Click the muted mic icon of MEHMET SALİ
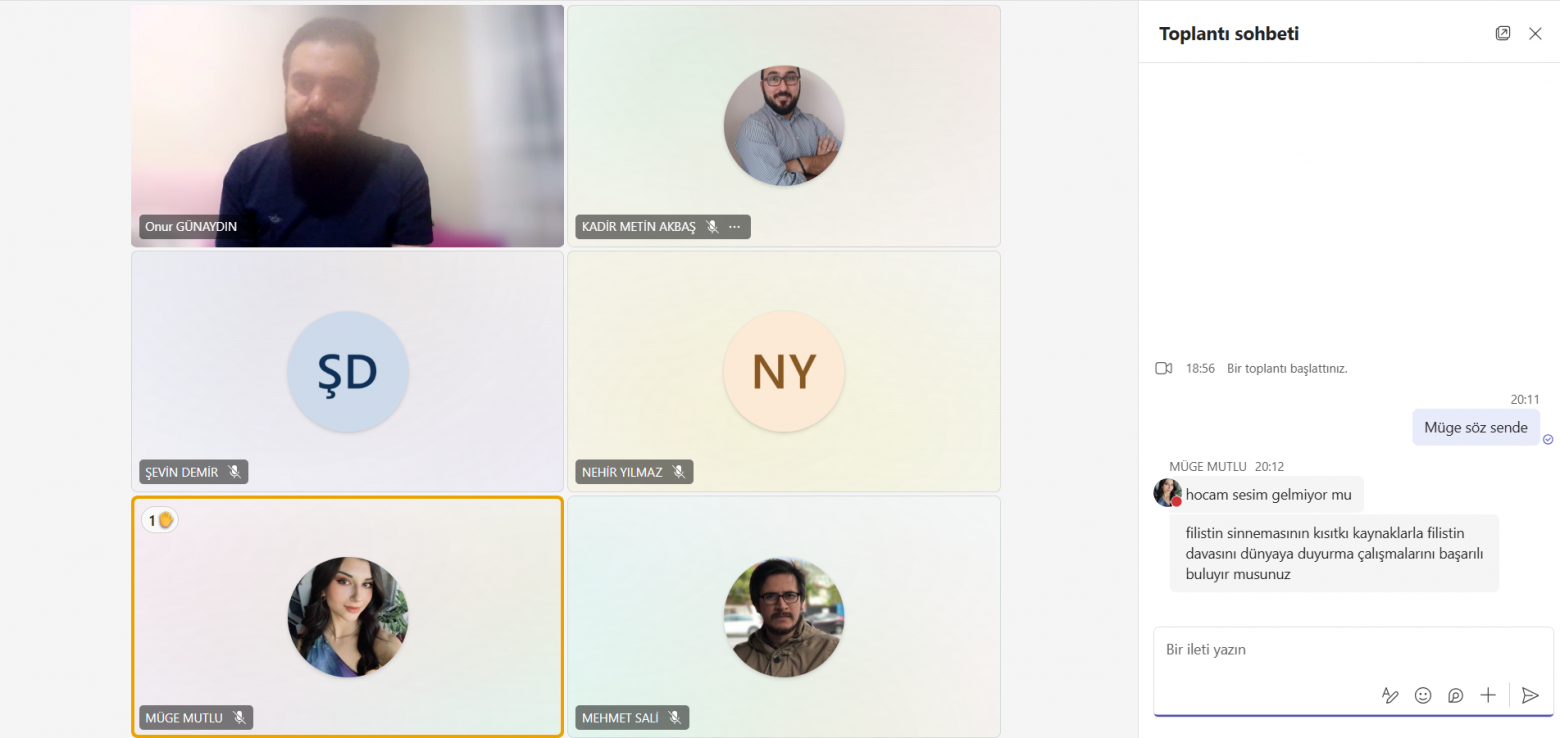This screenshot has height=738, width=1560. coord(675,717)
